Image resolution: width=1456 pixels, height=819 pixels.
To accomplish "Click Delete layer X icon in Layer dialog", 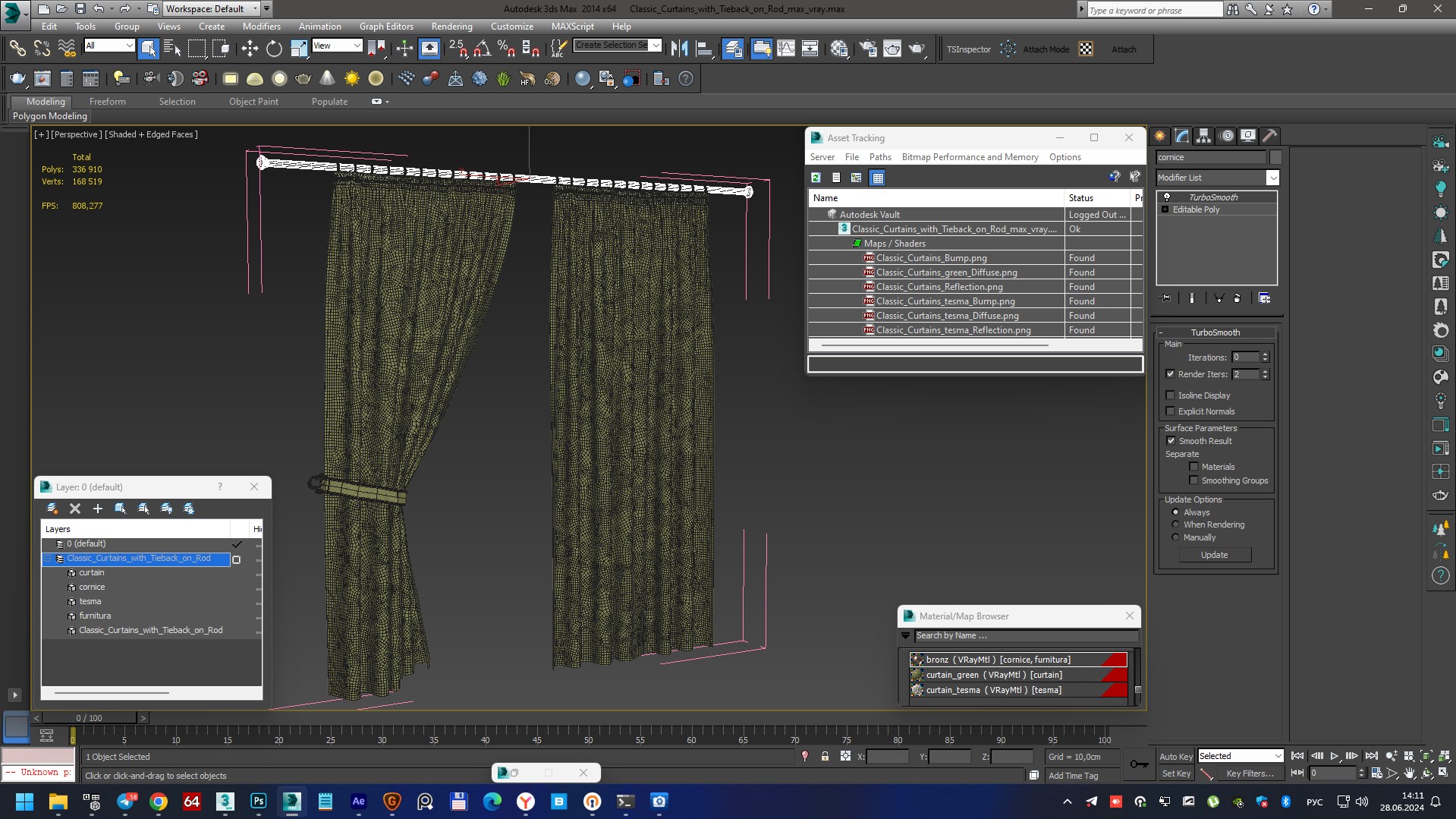I will [74, 509].
